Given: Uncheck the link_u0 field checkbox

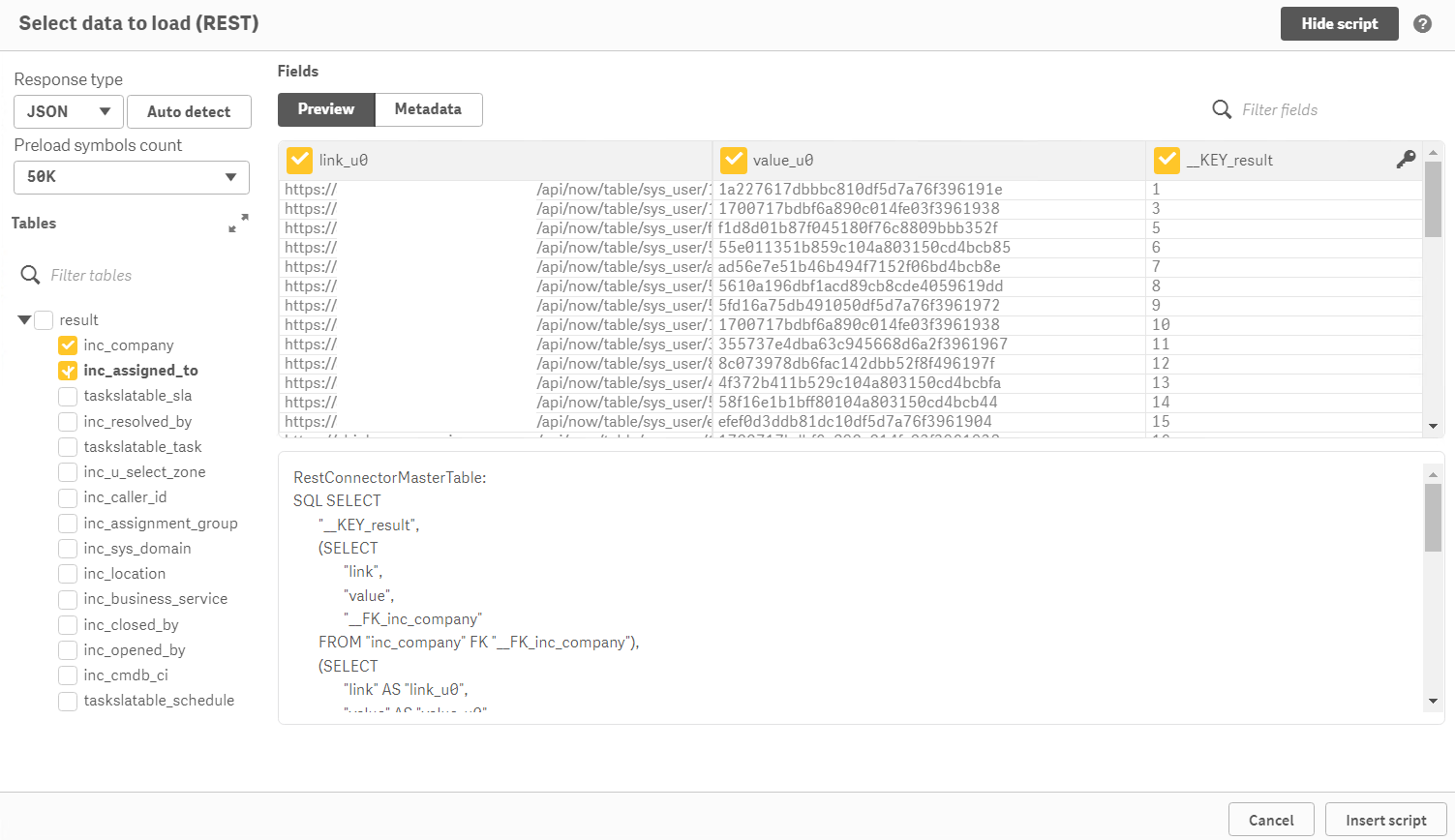Looking at the screenshot, I should coord(300,161).
